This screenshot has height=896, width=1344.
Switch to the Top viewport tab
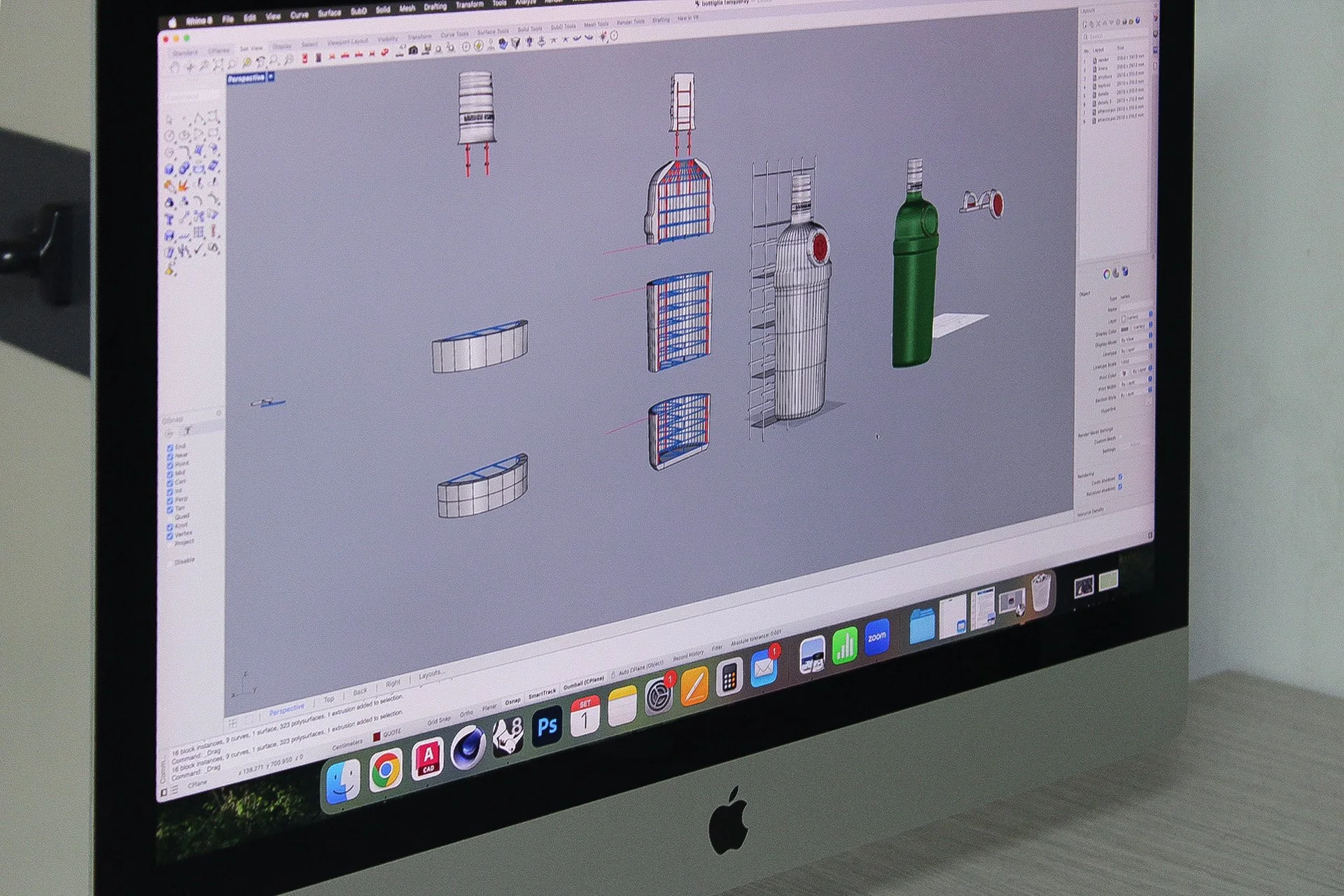pos(329,699)
